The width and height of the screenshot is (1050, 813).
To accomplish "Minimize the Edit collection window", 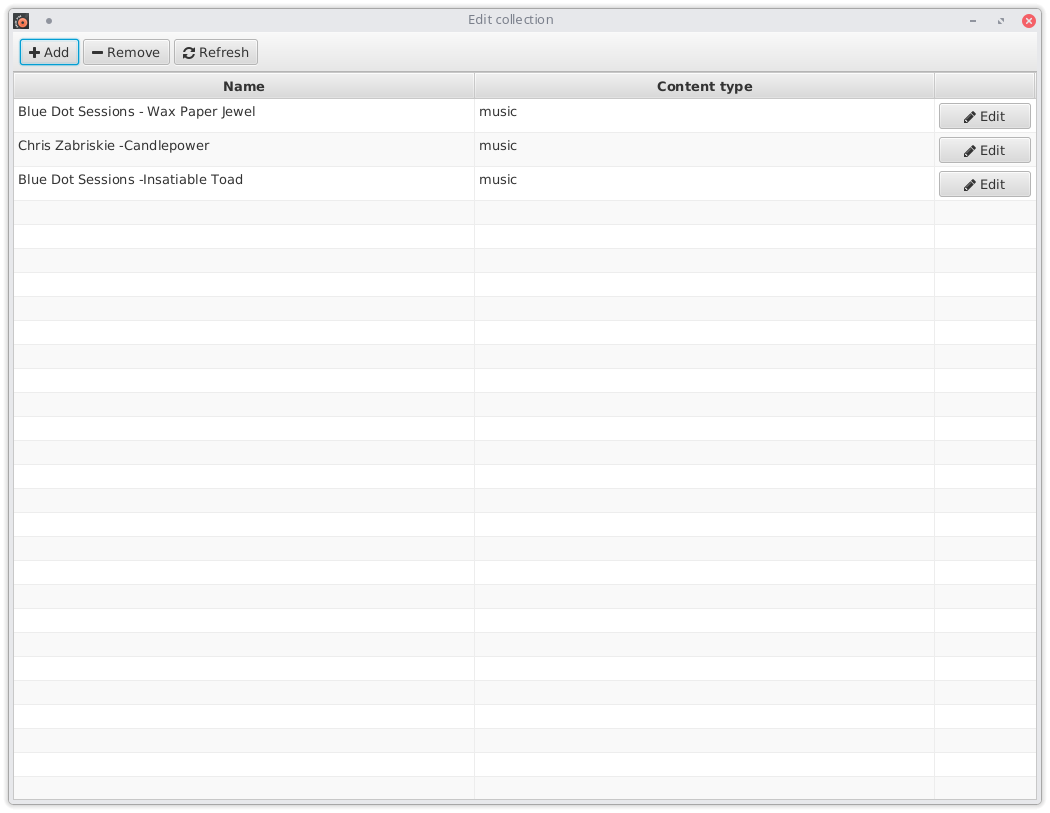I will coord(972,21).
